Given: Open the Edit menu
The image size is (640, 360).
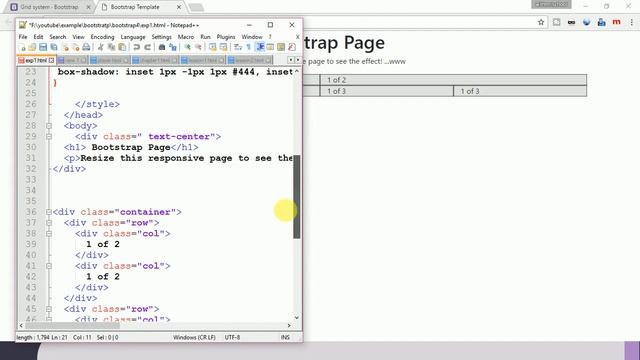Looking at the screenshot, I should click(38, 37).
